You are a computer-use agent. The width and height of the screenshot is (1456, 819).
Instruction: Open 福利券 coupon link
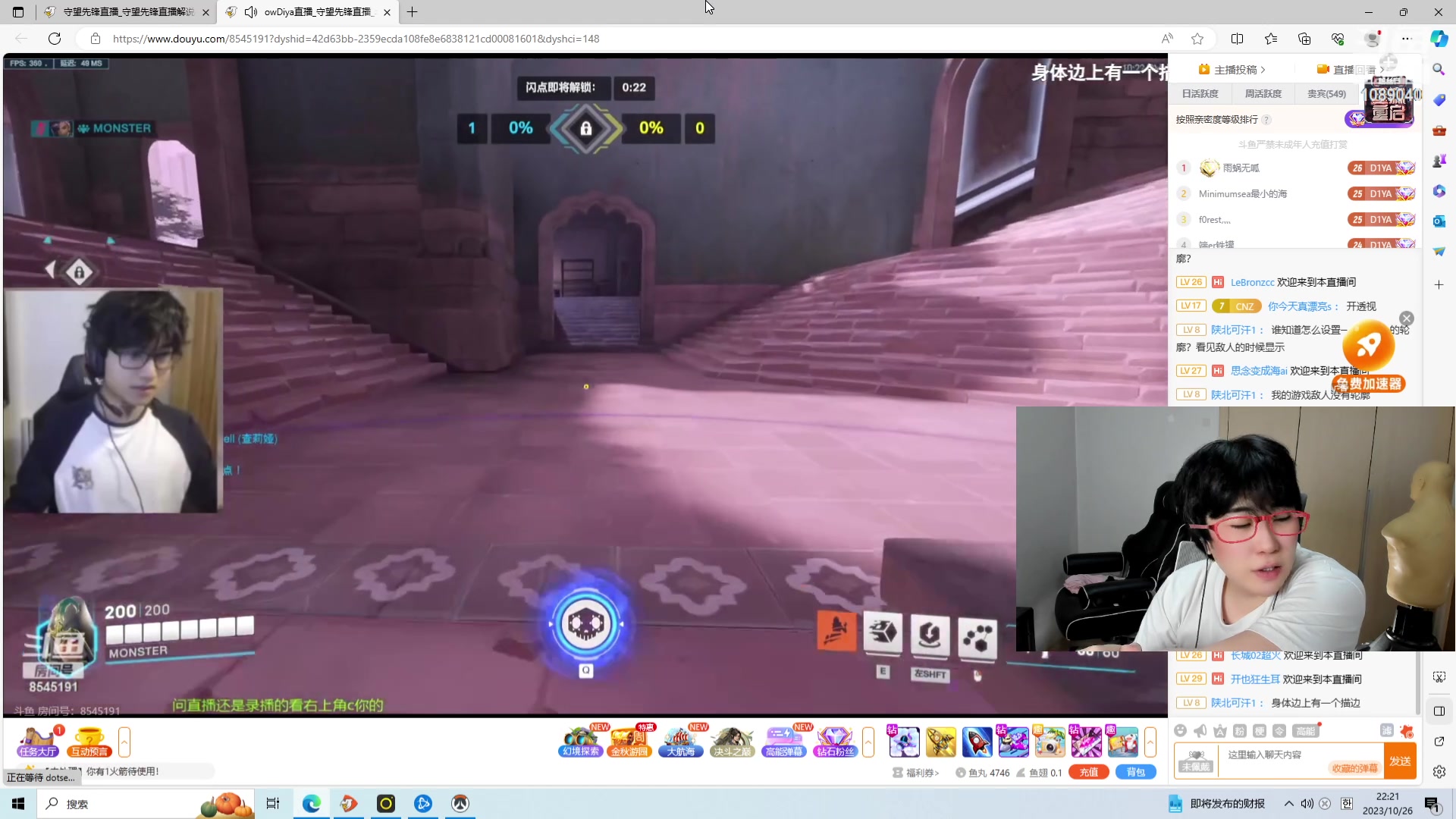click(x=916, y=773)
